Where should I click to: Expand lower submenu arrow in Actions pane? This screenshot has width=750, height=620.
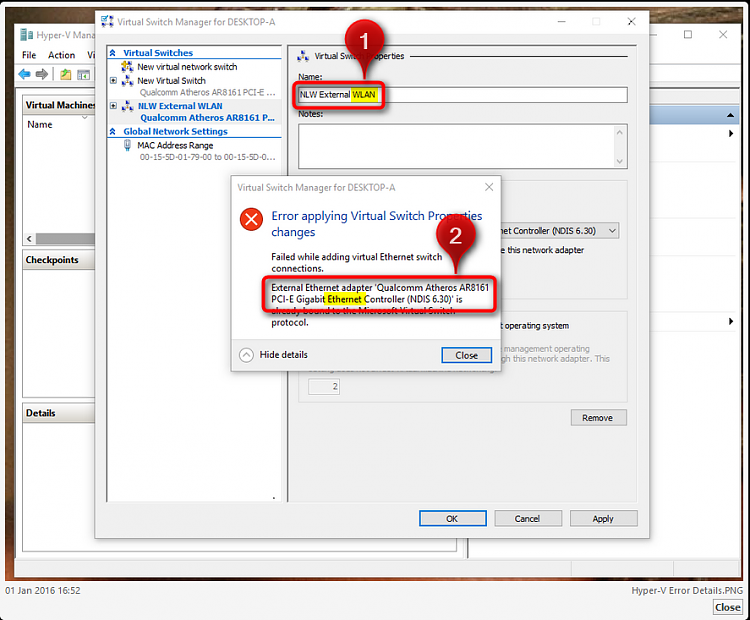coord(731,321)
